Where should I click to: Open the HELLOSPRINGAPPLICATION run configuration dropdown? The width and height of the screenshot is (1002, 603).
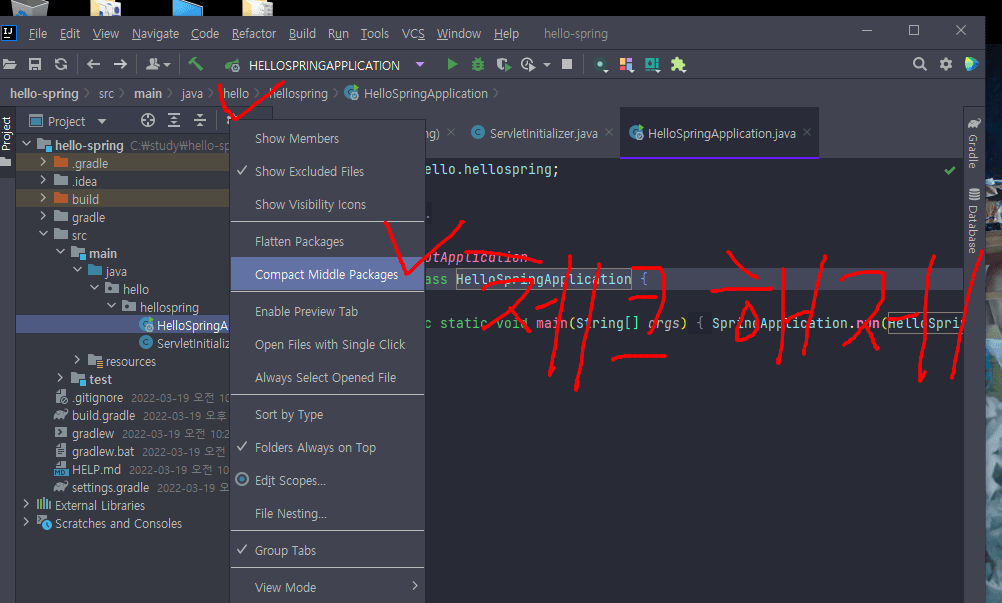point(324,65)
